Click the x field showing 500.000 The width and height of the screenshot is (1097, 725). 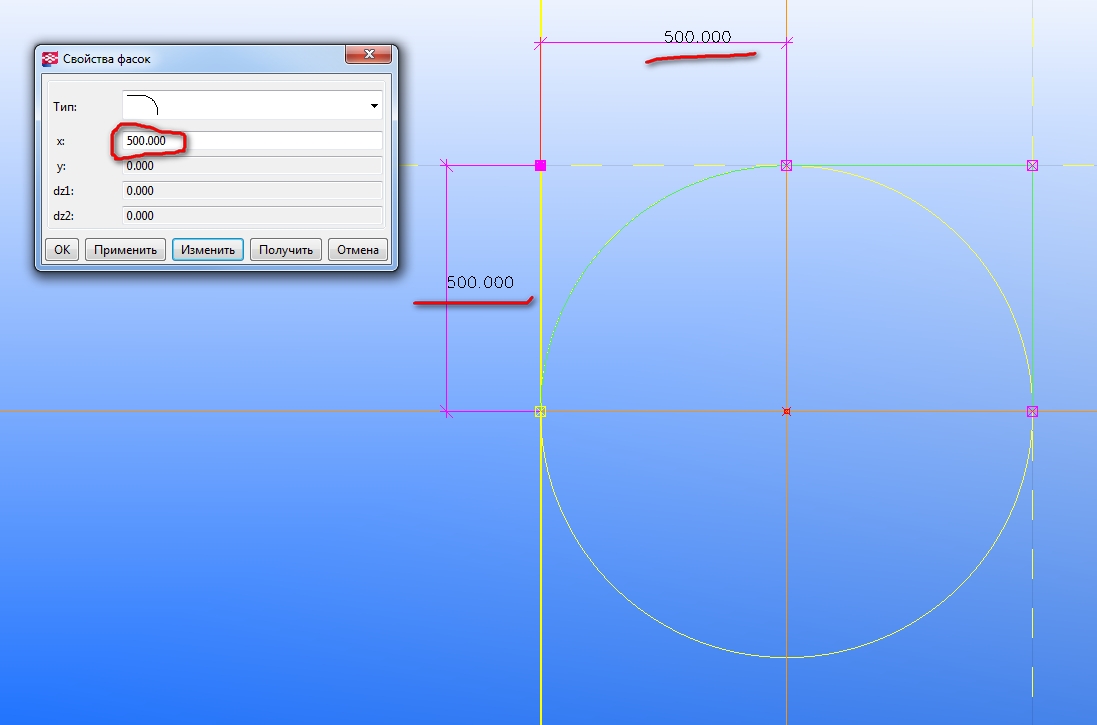click(252, 141)
